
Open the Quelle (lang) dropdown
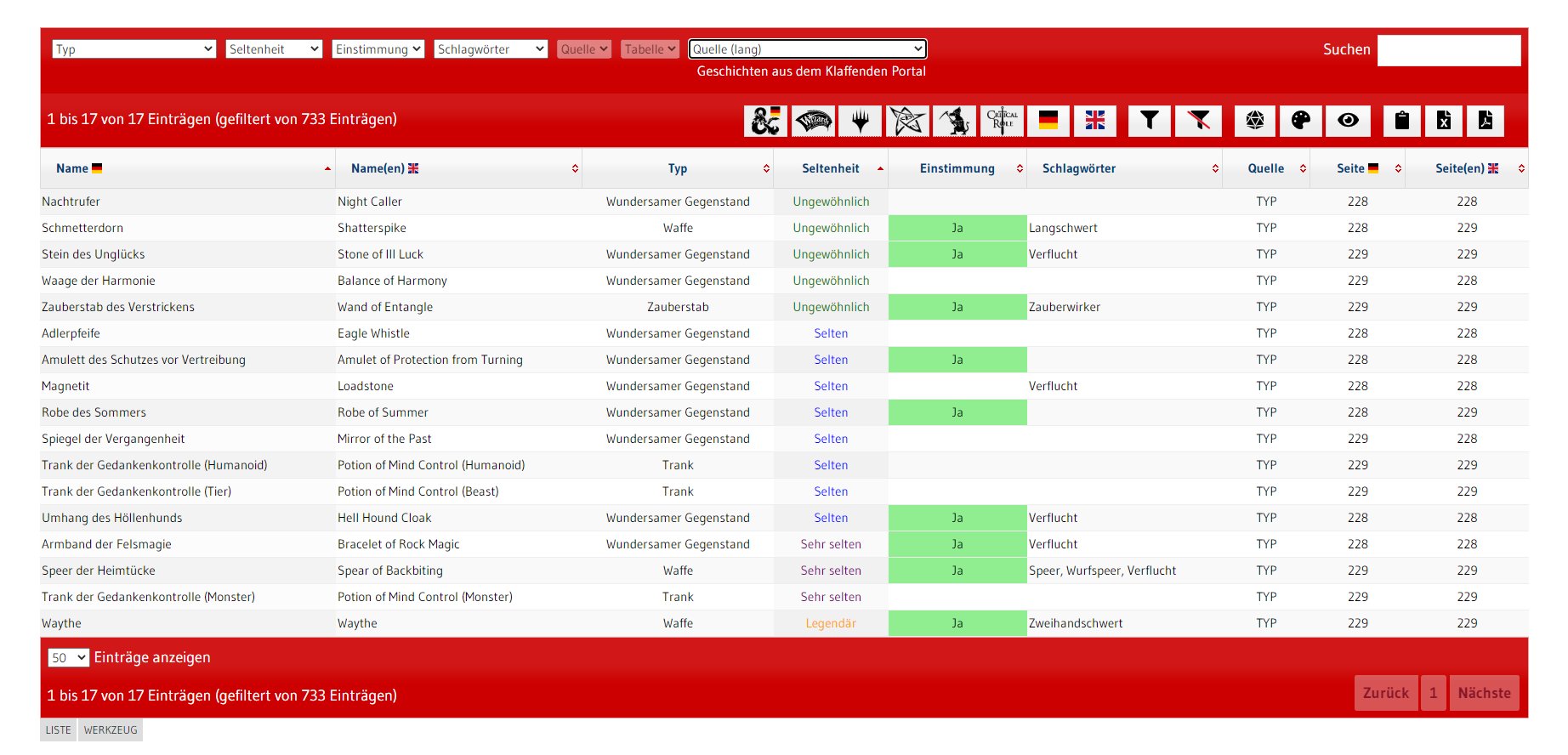click(807, 49)
